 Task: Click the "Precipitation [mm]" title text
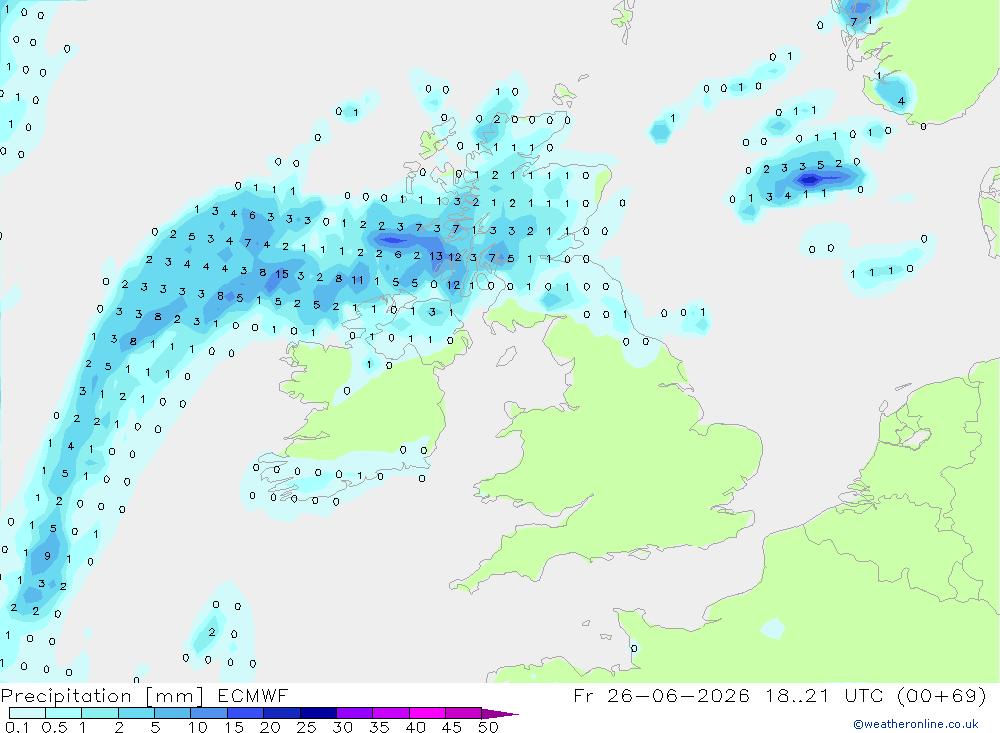102,696
